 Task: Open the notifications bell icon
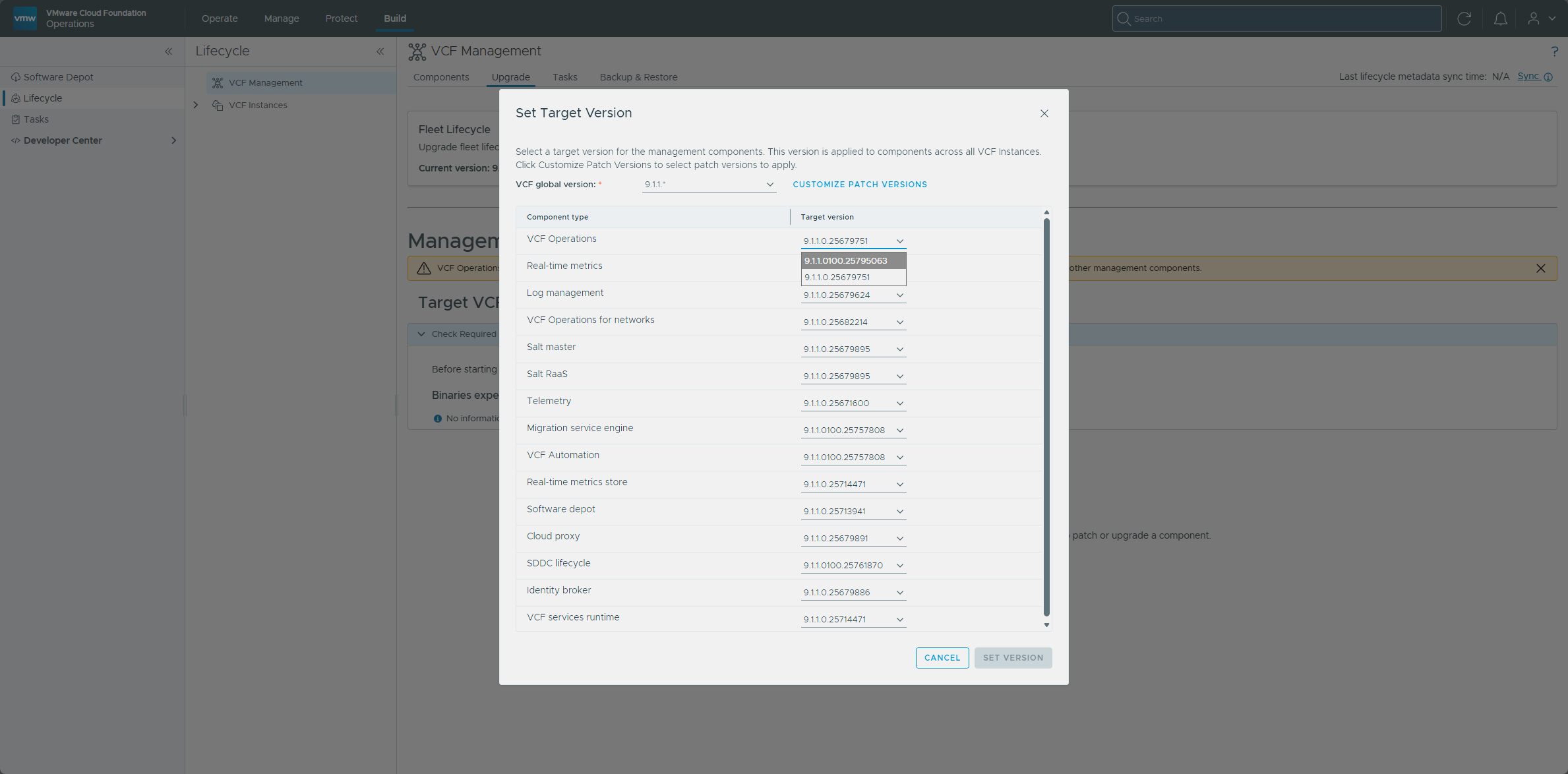point(1500,18)
